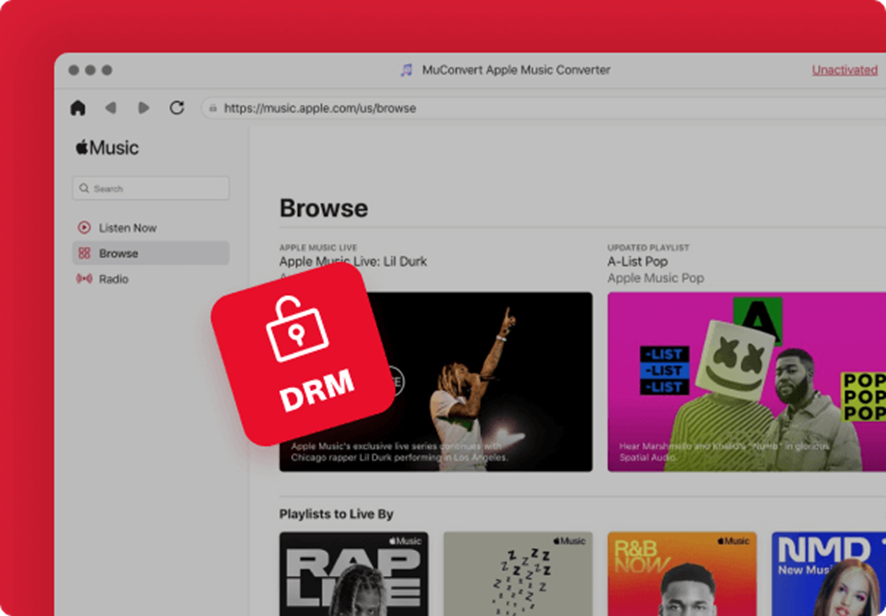Click the Lil Durk banner caption text

[x=399, y=452]
